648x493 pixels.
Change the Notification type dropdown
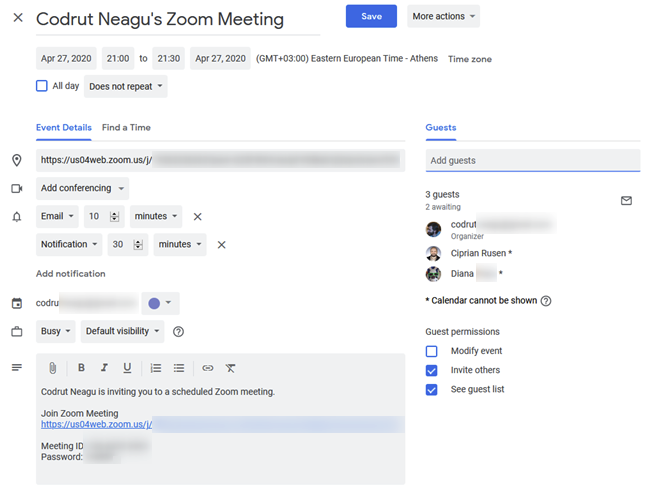[69, 245]
